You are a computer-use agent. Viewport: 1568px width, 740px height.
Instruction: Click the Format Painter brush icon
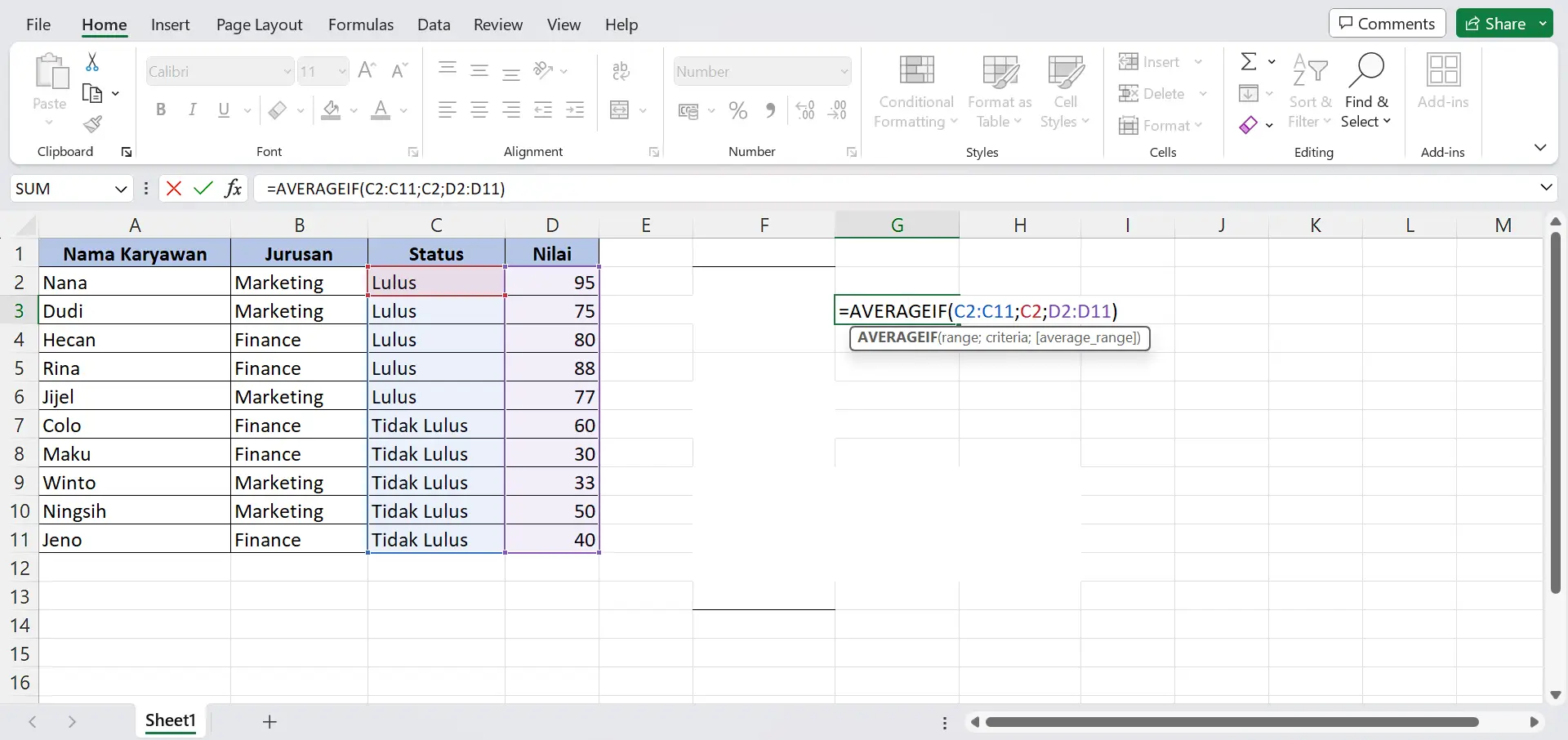pyautogui.click(x=92, y=124)
